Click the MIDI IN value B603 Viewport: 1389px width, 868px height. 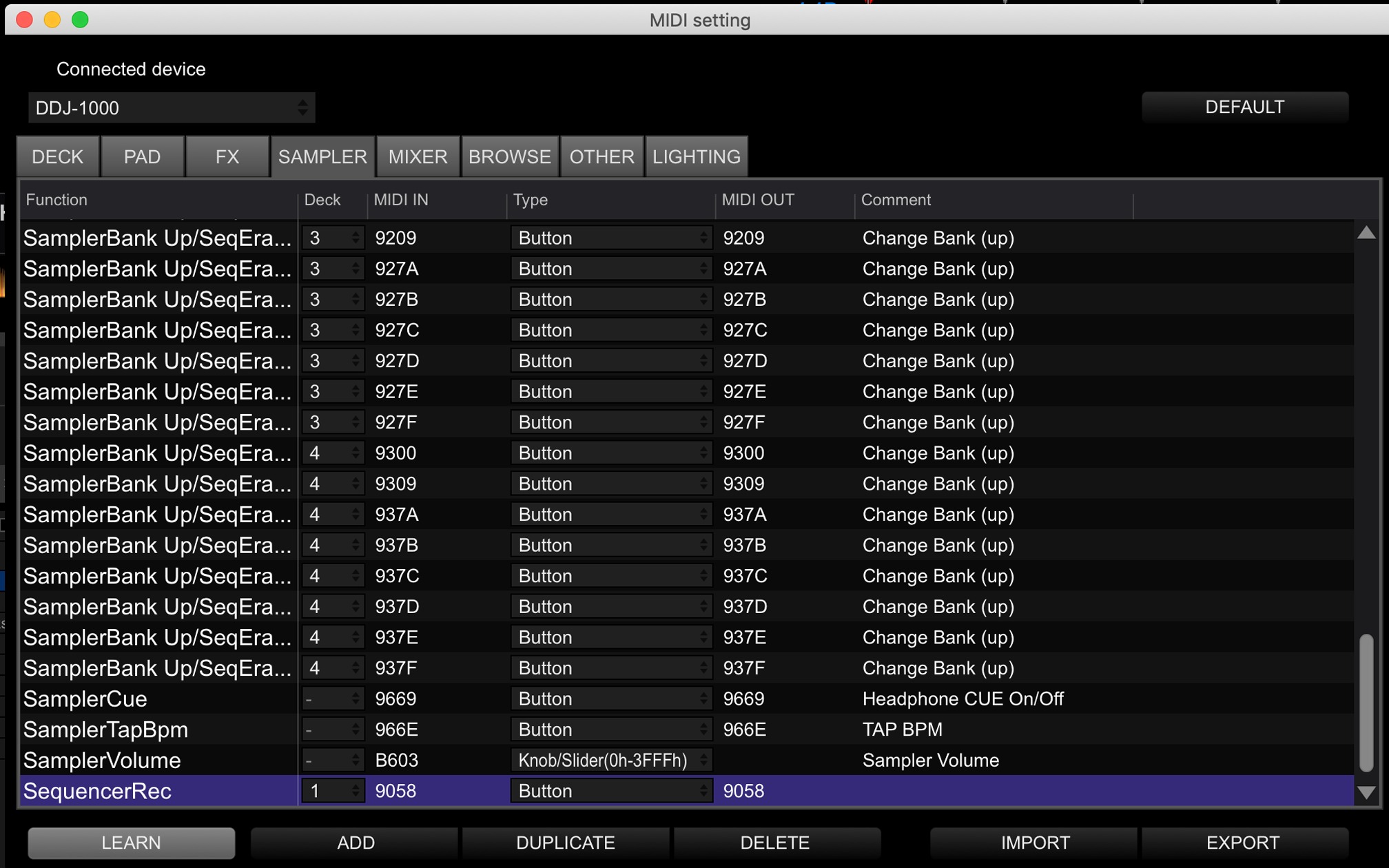click(397, 761)
